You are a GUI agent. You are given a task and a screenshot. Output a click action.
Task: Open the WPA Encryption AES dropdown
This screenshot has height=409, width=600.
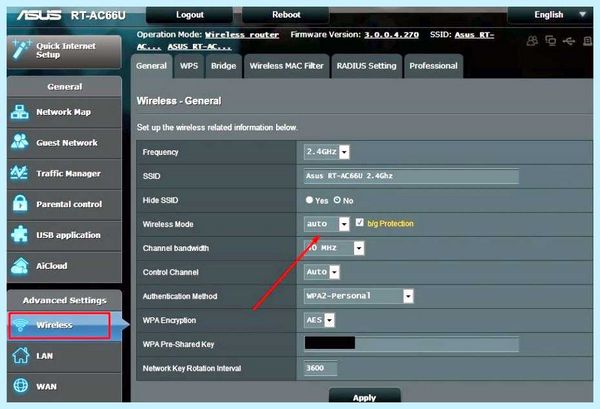319,320
